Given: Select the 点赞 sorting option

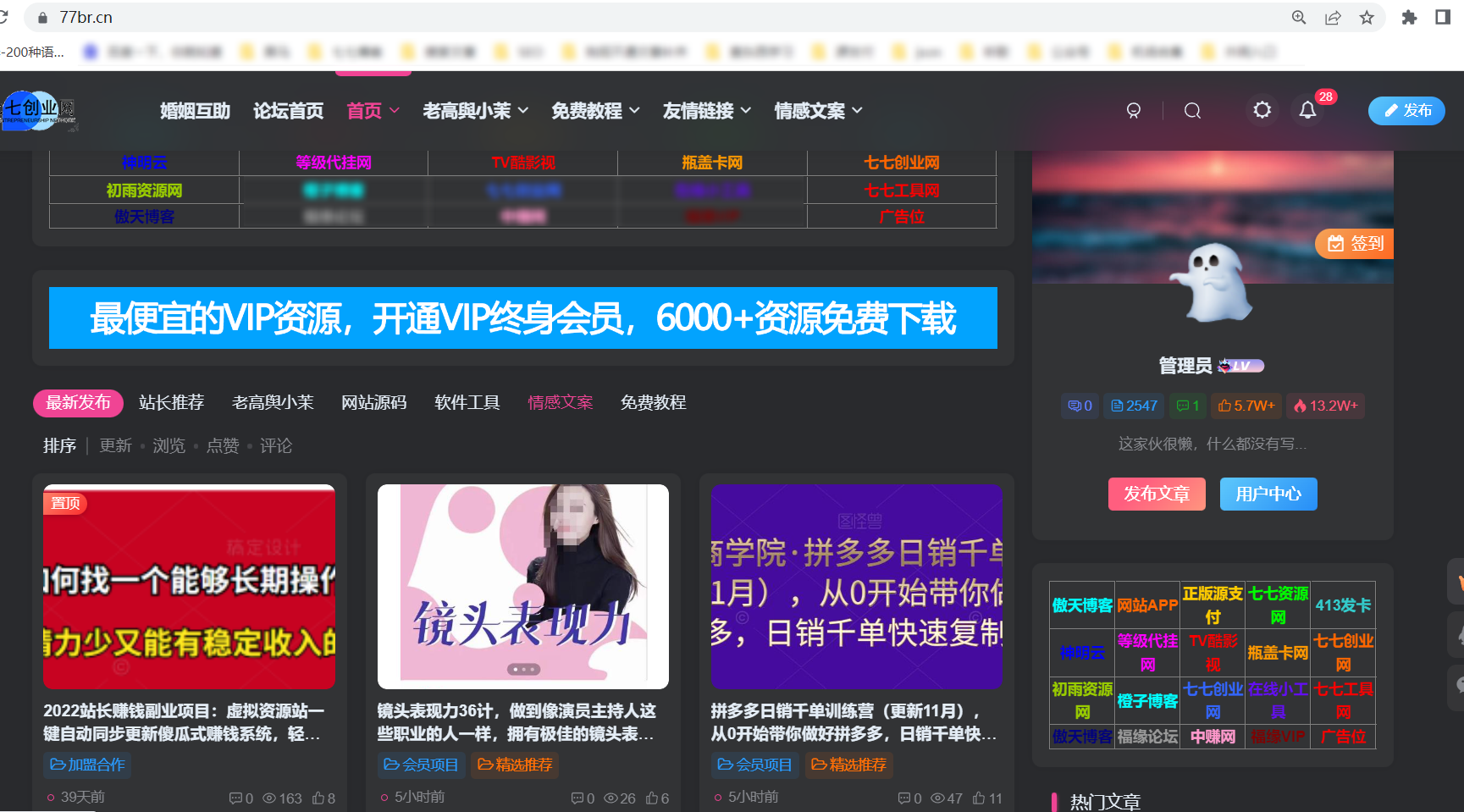Looking at the screenshot, I should (x=223, y=446).
